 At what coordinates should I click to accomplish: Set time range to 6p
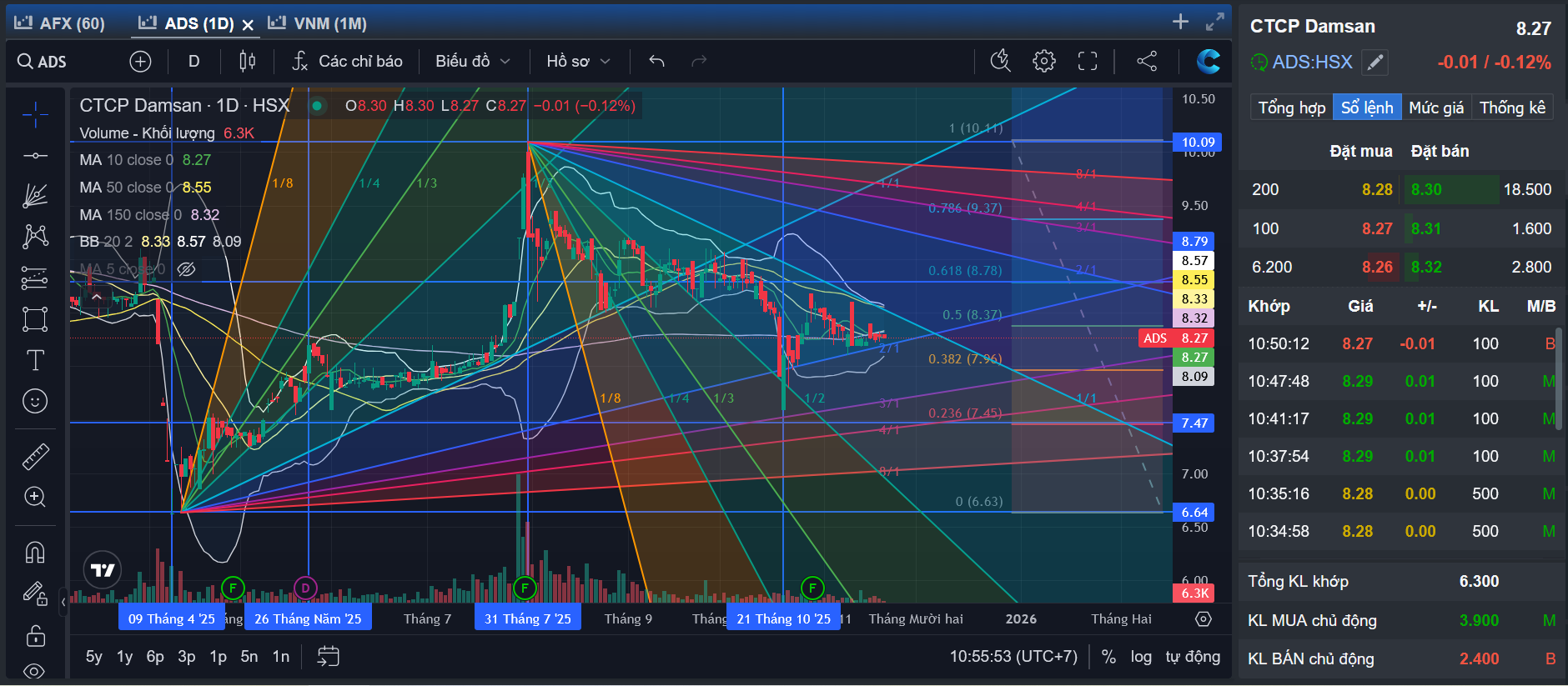155,657
